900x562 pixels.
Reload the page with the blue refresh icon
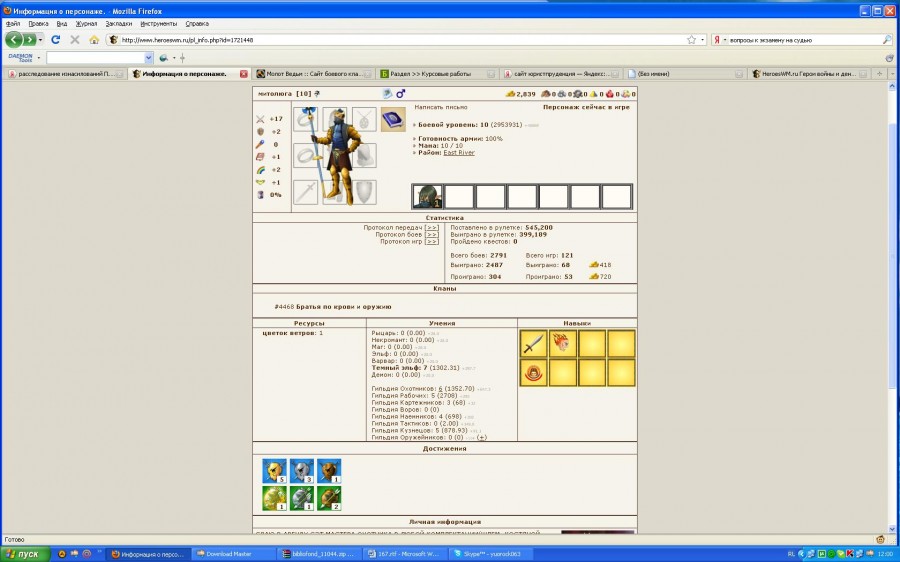[56, 40]
